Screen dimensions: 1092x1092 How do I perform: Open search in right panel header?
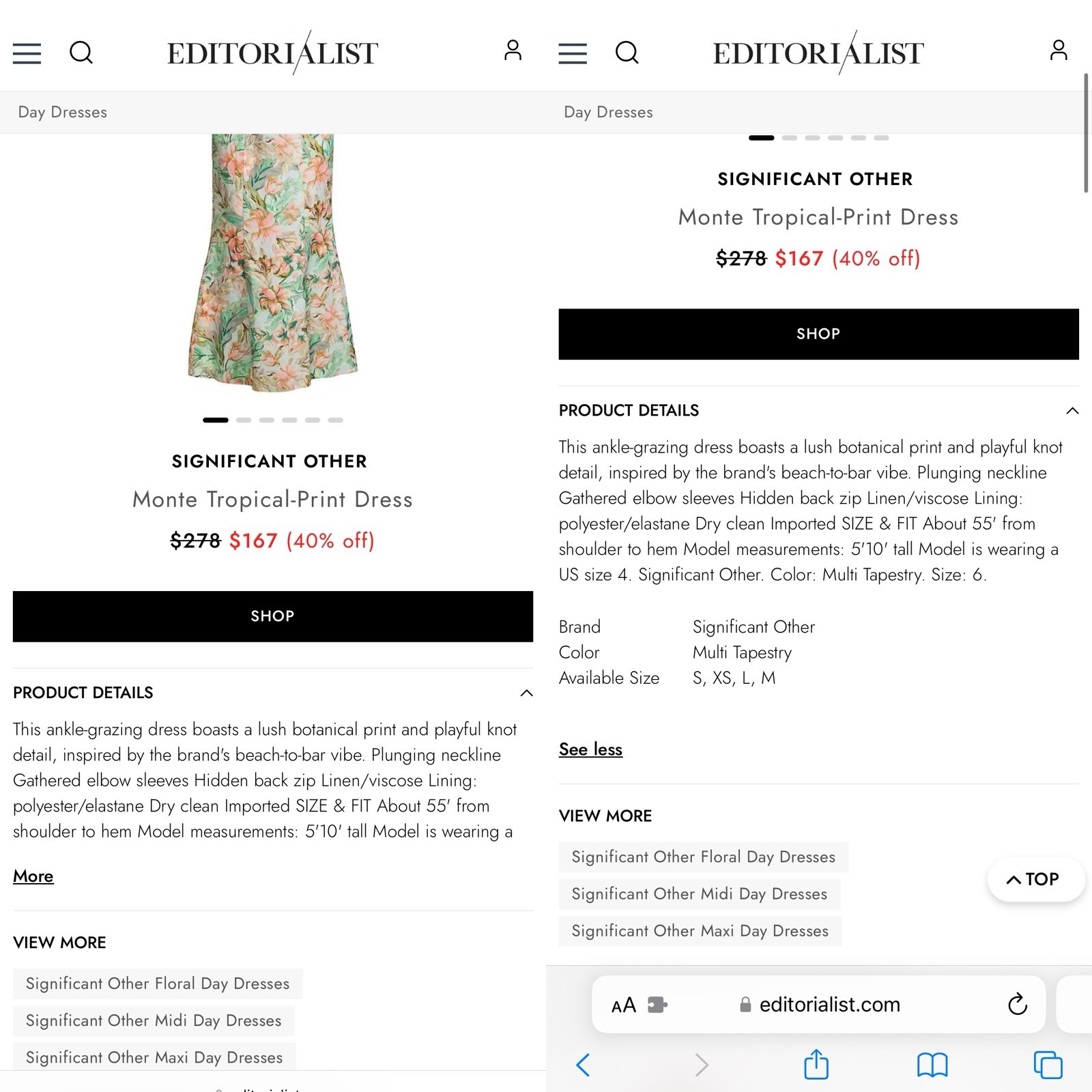pyautogui.click(x=627, y=53)
